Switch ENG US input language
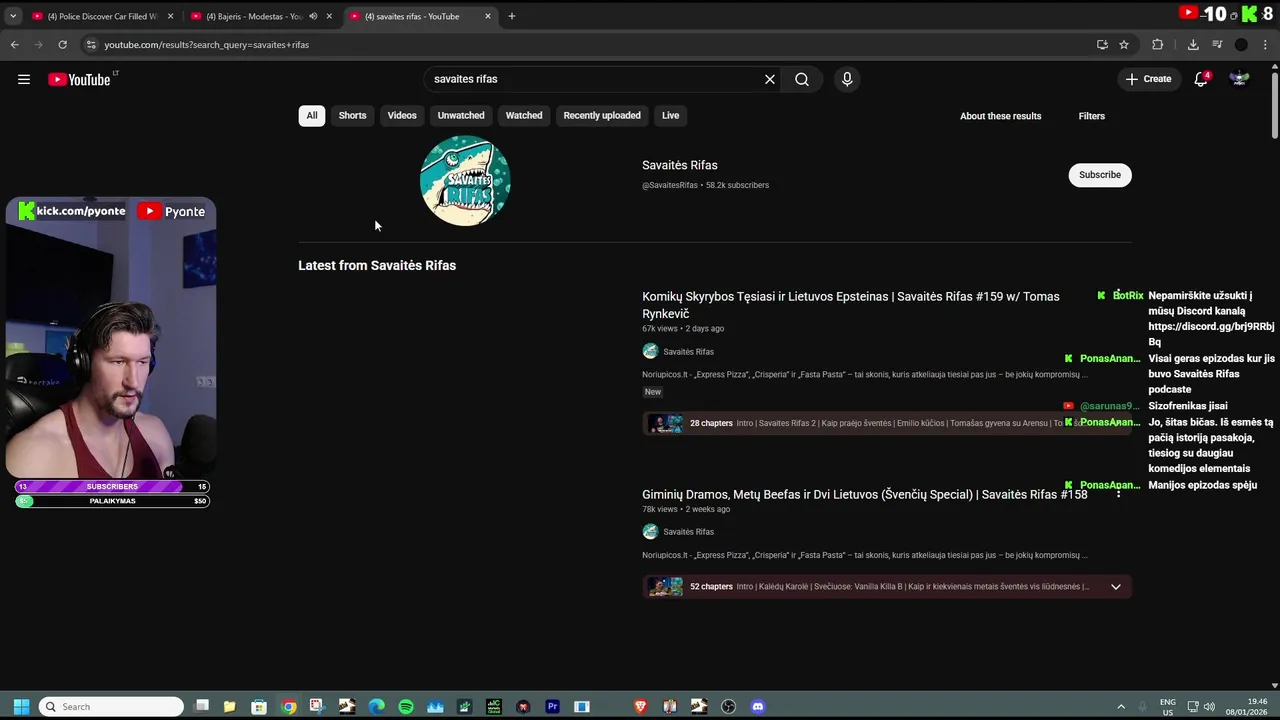Viewport: 1280px width, 720px height. click(x=1168, y=706)
